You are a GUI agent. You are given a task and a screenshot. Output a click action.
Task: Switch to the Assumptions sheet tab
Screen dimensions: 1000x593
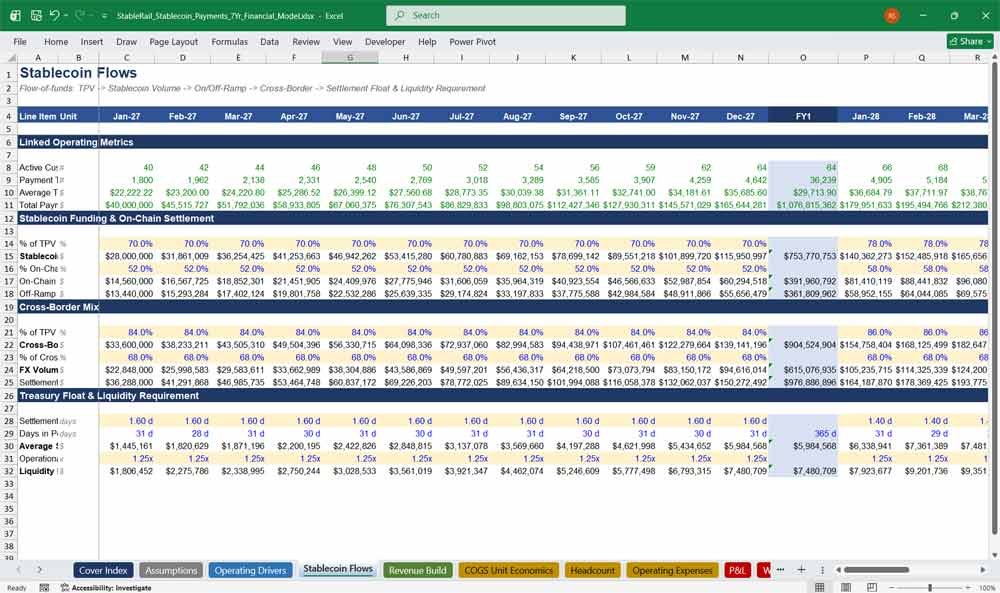(x=171, y=570)
